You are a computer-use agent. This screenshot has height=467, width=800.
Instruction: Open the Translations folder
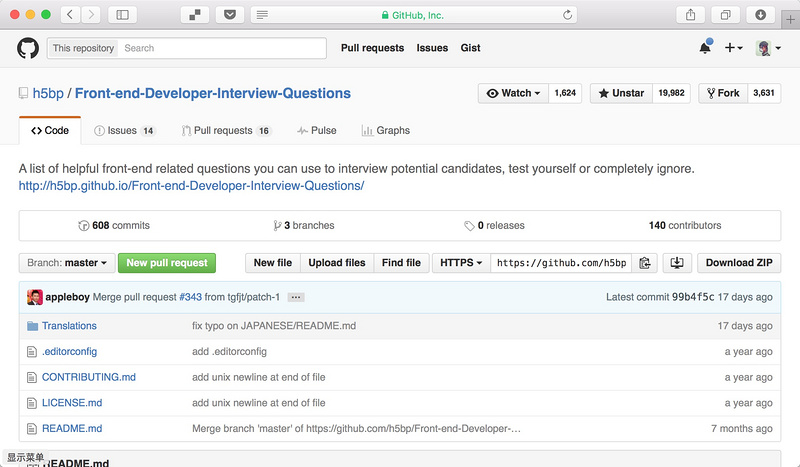pos(69,326)
